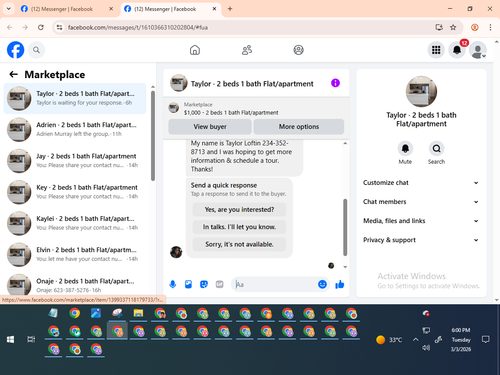Send quick reply 'Sorry, it's not available.'

point(239,244)
